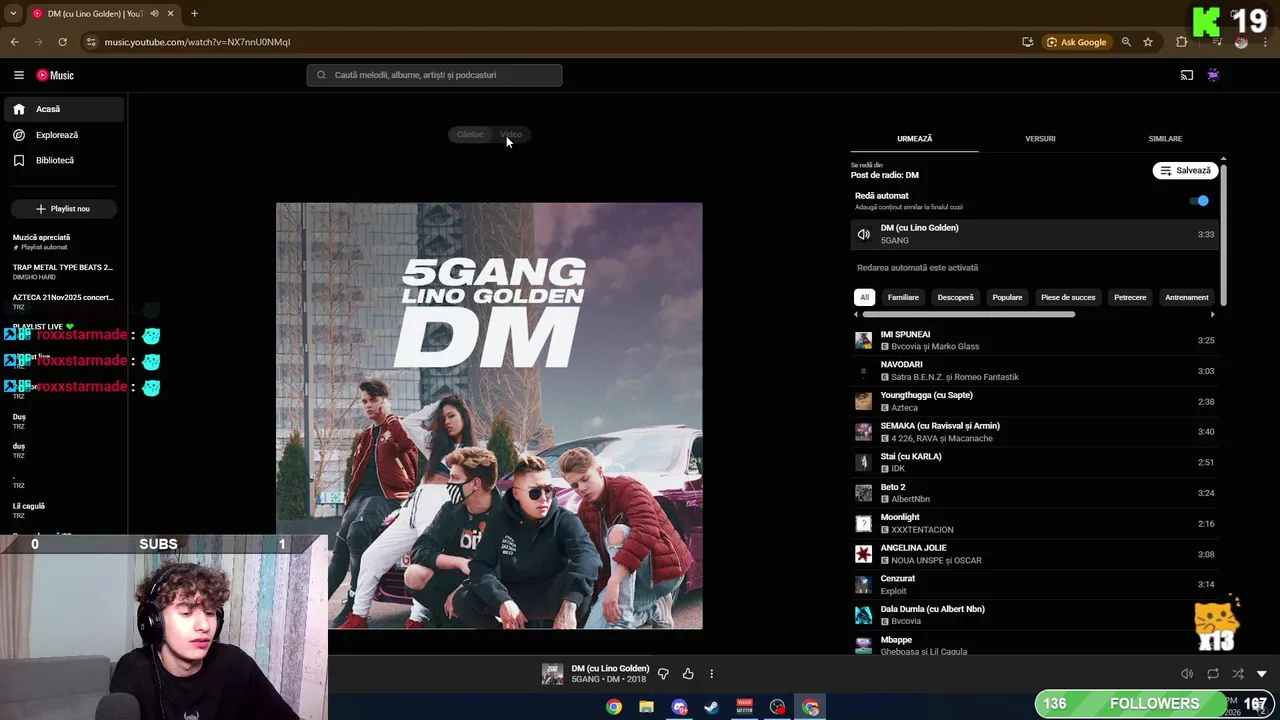Play IMI SPUNEAI from the queue
1280x720 pixels.
[1034, 340]
